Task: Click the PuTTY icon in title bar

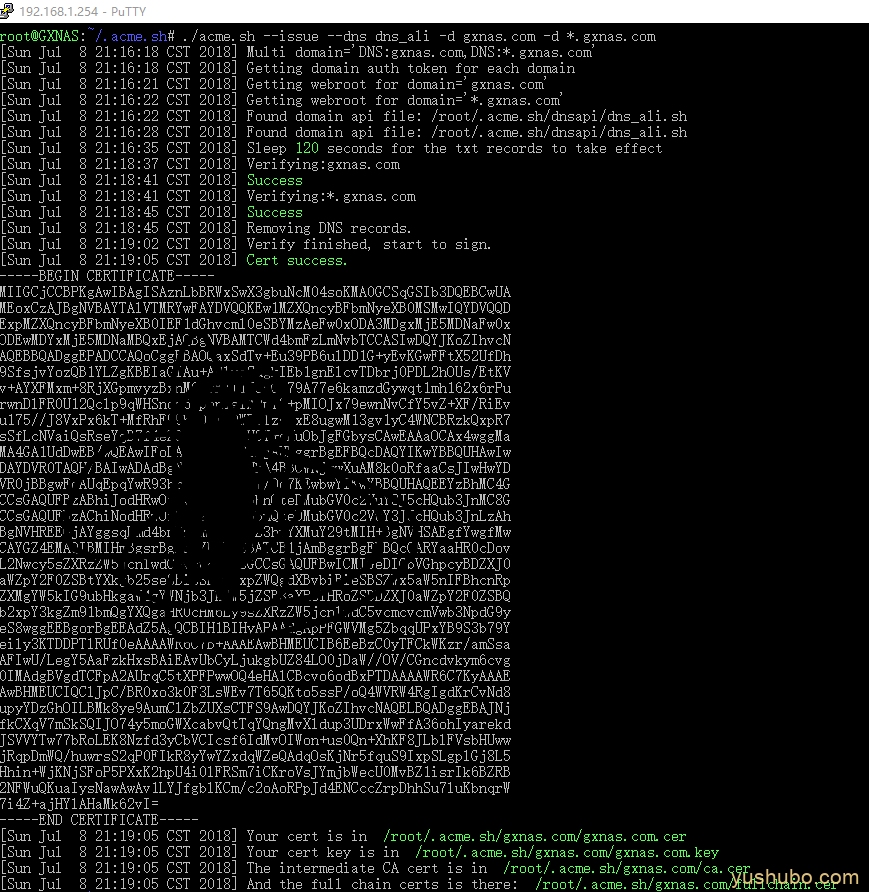Action: point(10,11)
